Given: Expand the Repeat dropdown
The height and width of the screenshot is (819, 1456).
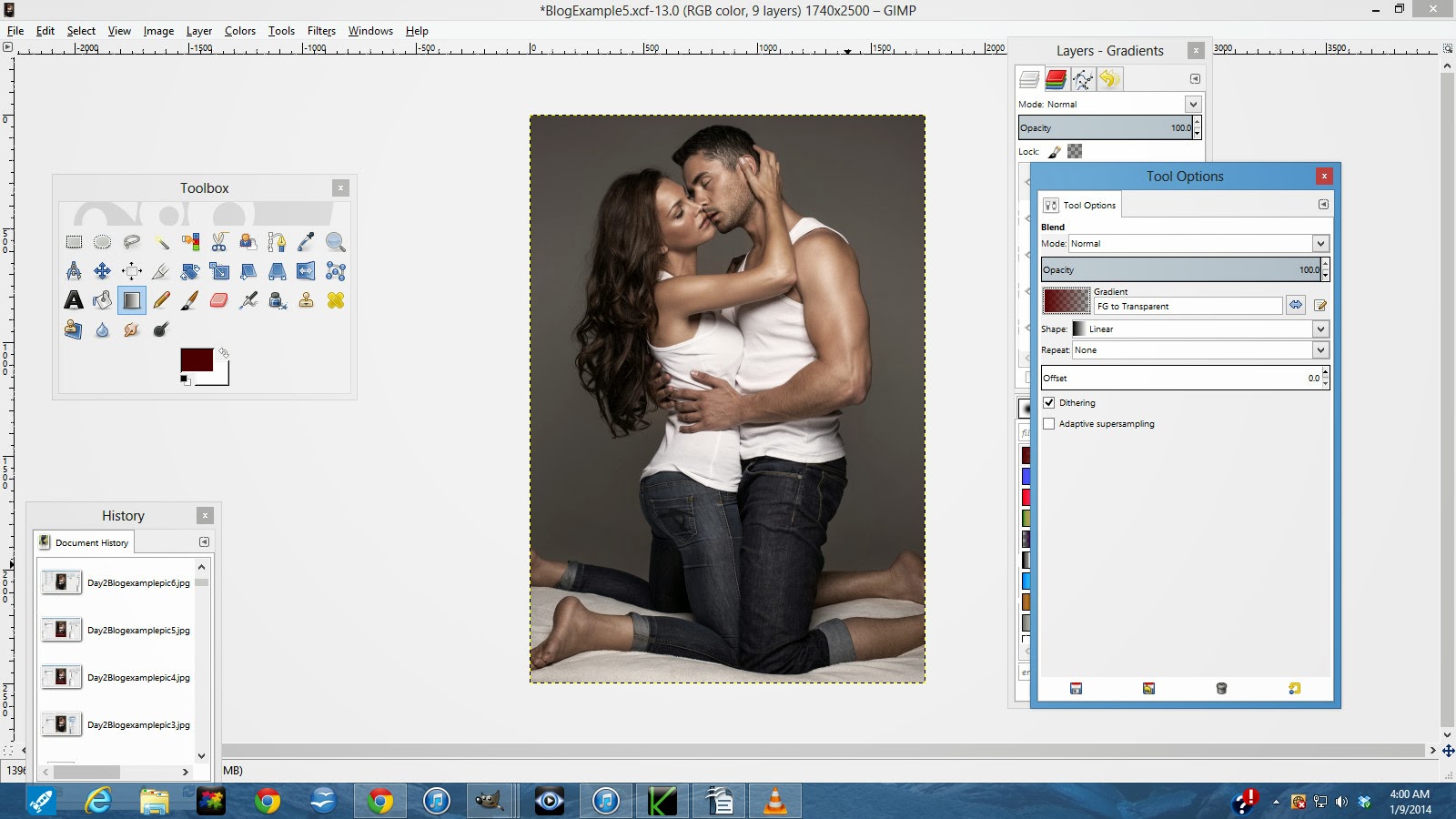Looking at the screenshot, I should coord(1319,350).
